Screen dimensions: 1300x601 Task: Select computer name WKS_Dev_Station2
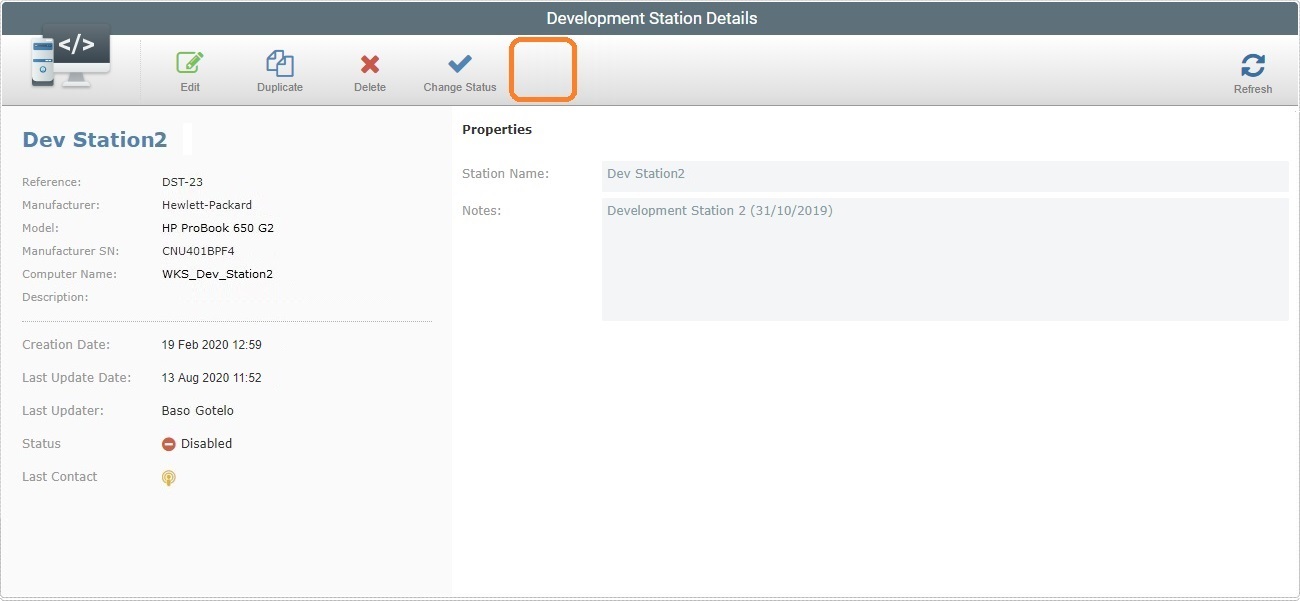[217, 274]
